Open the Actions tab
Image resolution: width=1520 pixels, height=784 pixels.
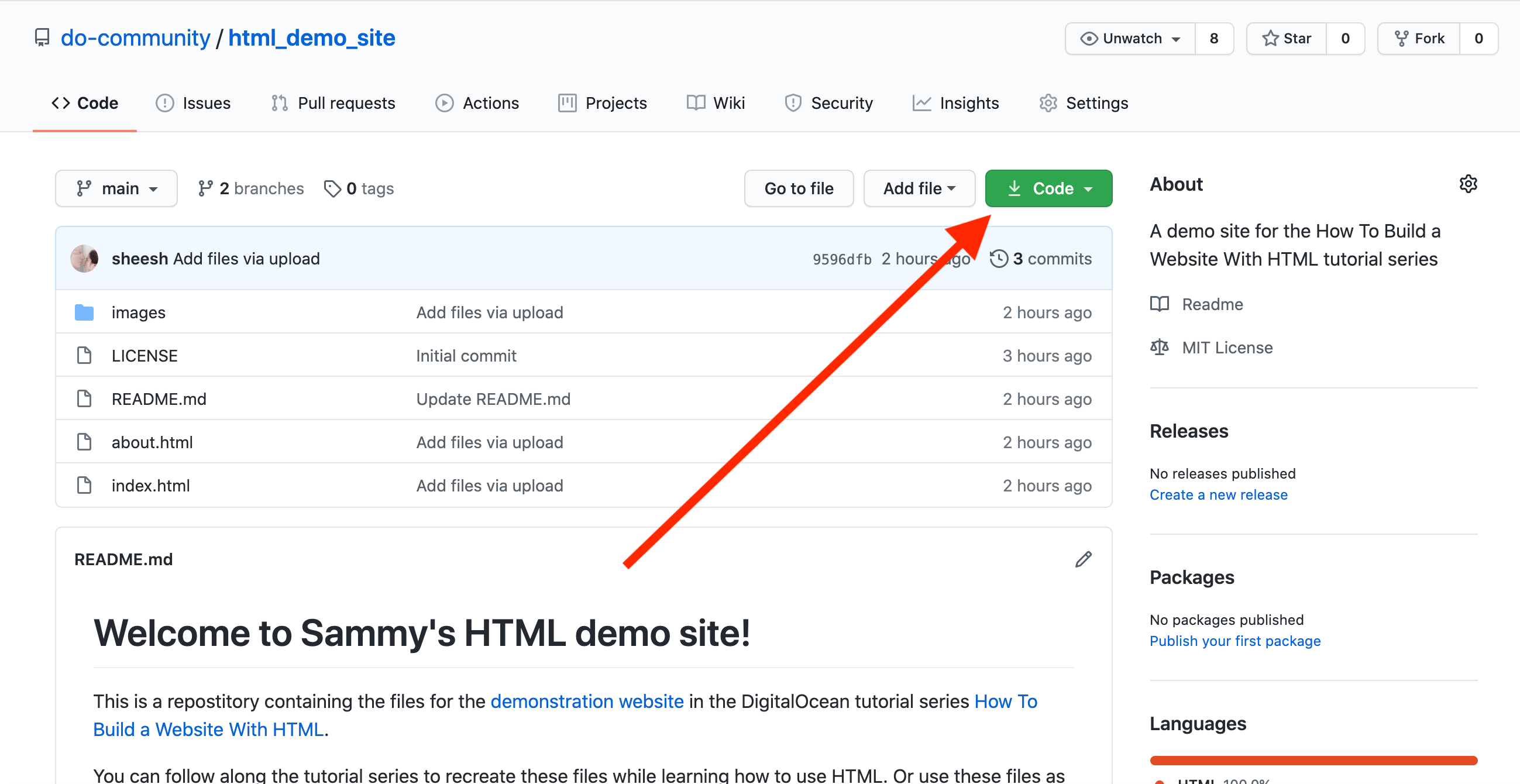click(477, 103)
